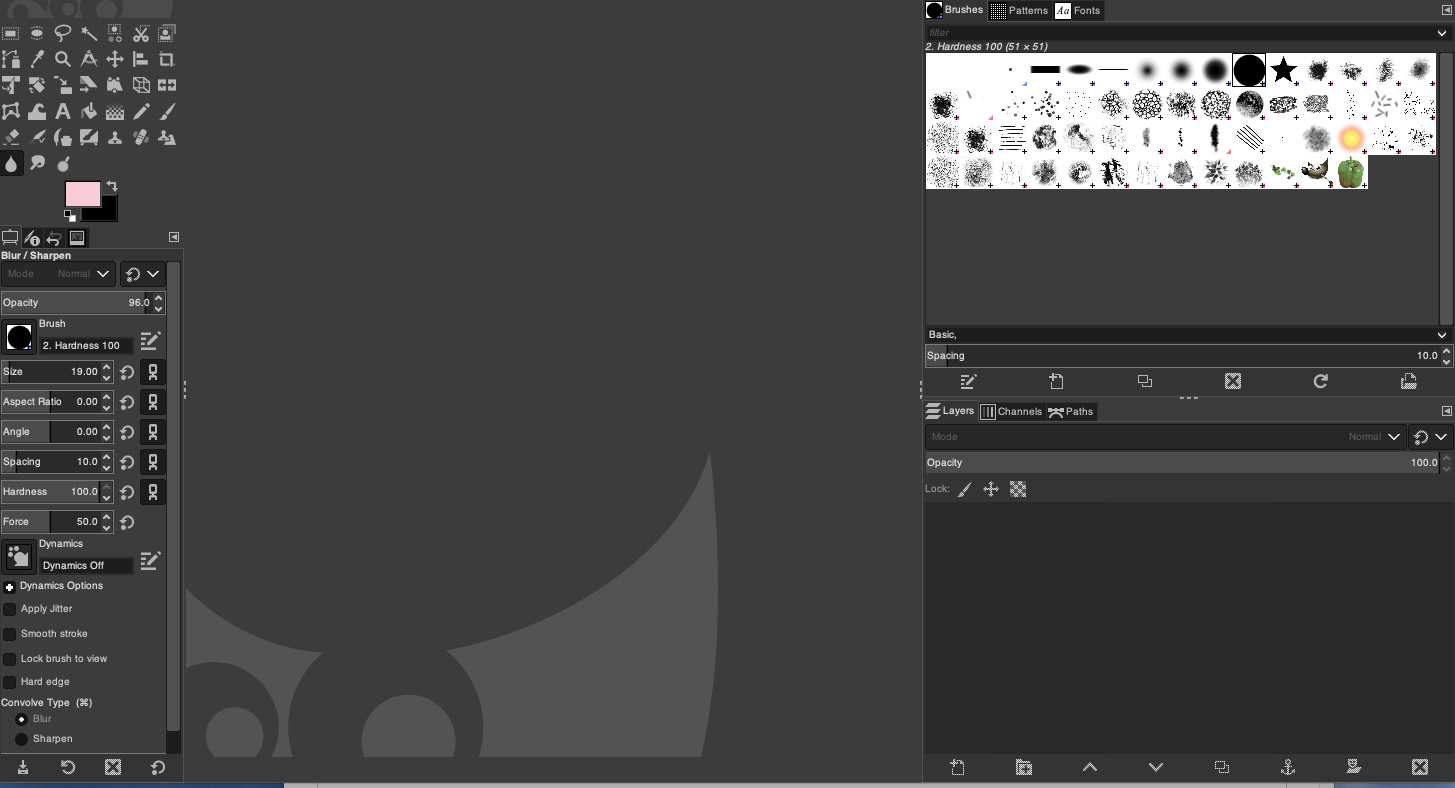Image resolution: width=1455 pixels, height=788 pixels.
Task: Expand the Dynamics Options section
Action: 9,587
